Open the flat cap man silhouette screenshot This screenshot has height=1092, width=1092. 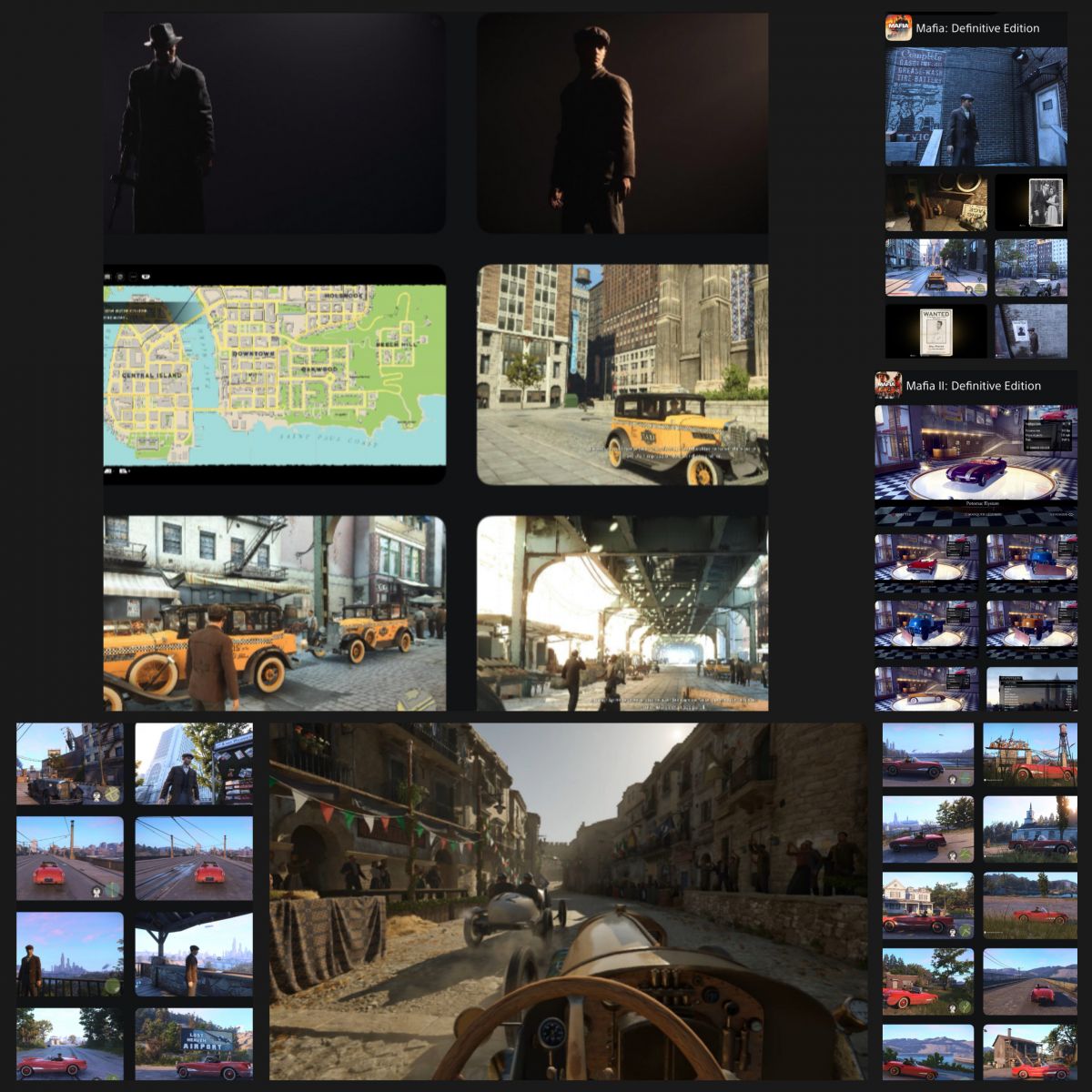coord(622,123)
